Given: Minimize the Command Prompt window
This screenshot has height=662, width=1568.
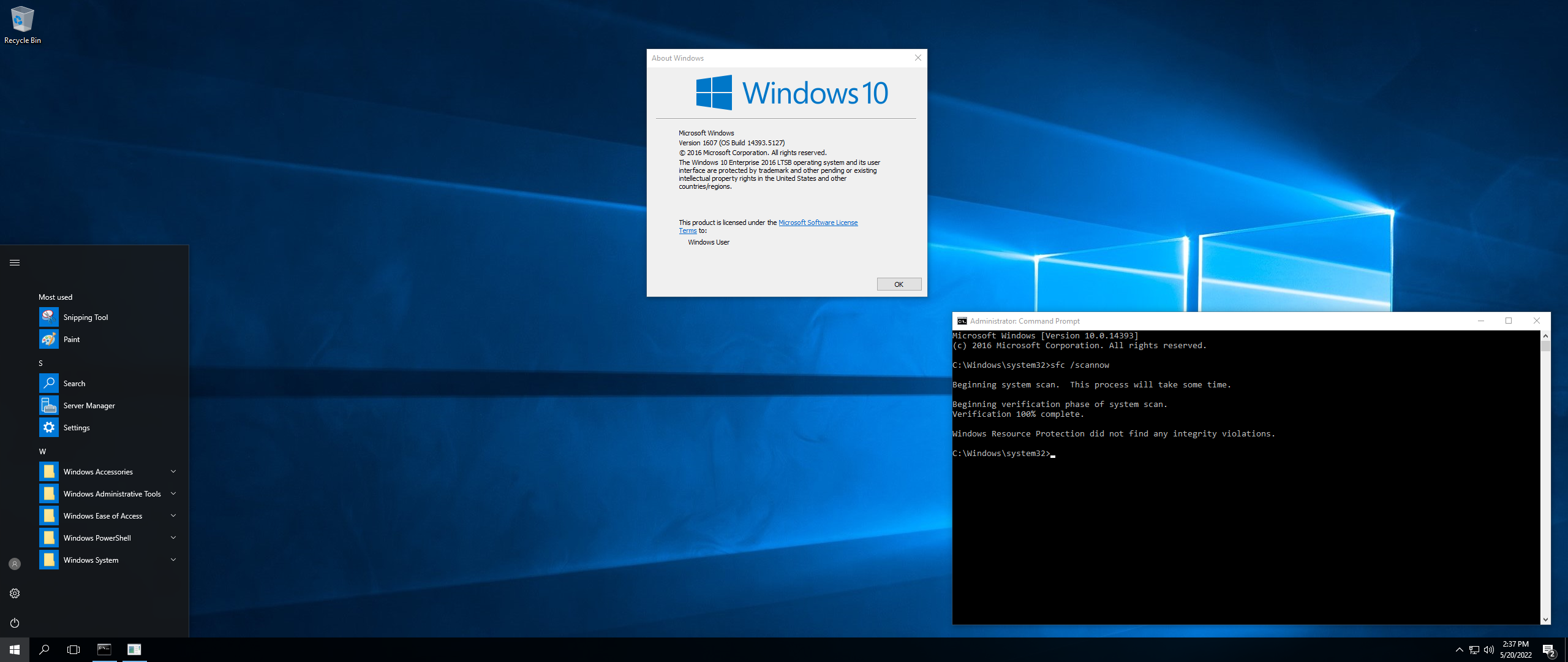Looking at the screenshot, I should [x=1481, y=321].
